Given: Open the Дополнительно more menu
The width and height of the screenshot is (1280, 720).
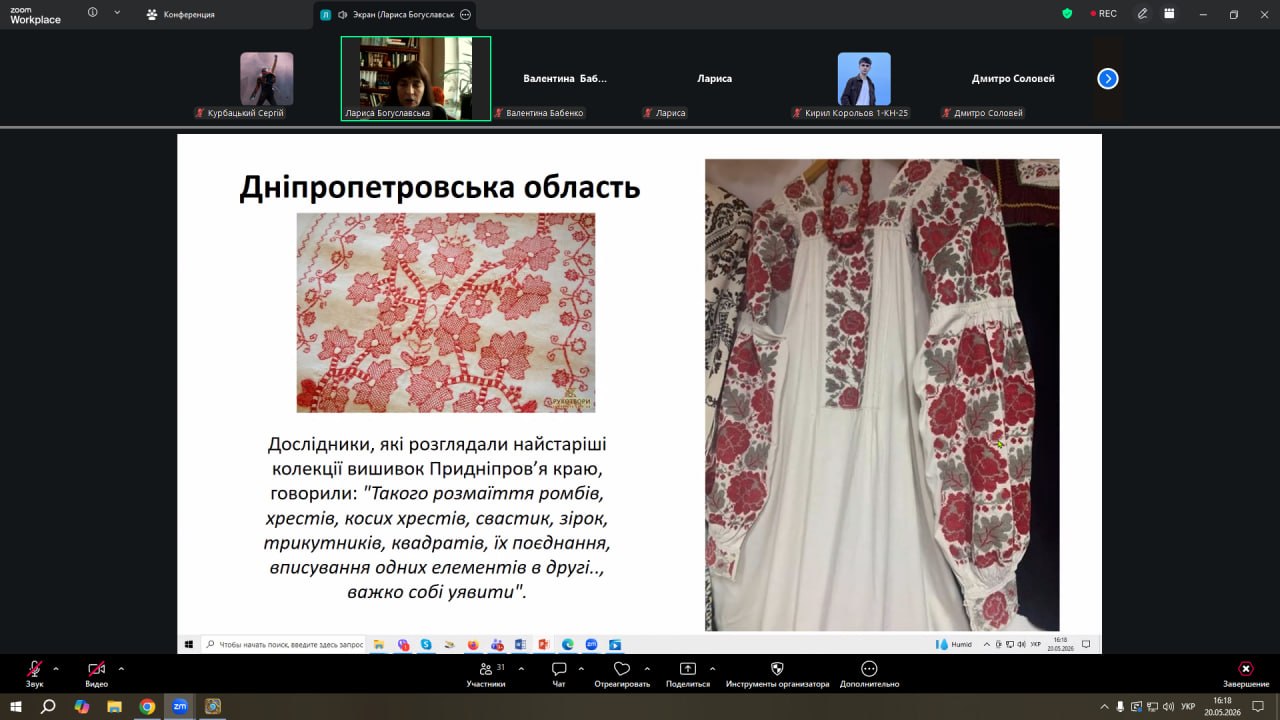Looking at the screenshot, I should 869,674.
